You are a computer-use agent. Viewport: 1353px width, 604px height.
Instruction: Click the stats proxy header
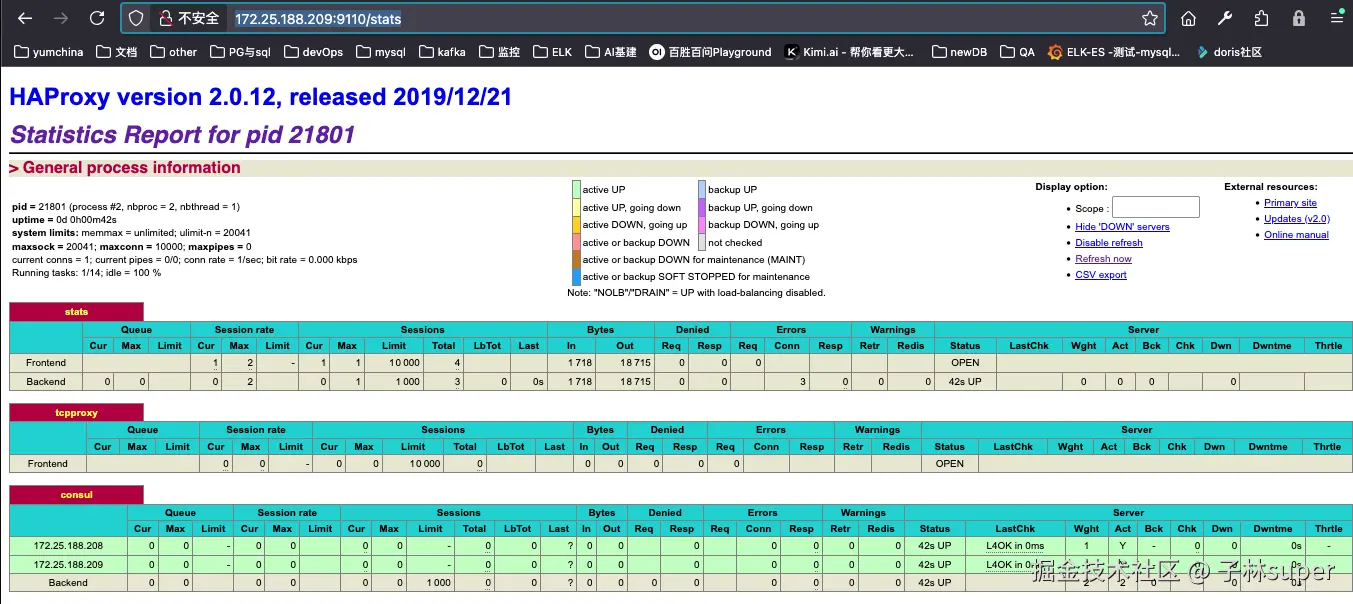(77, 312)
